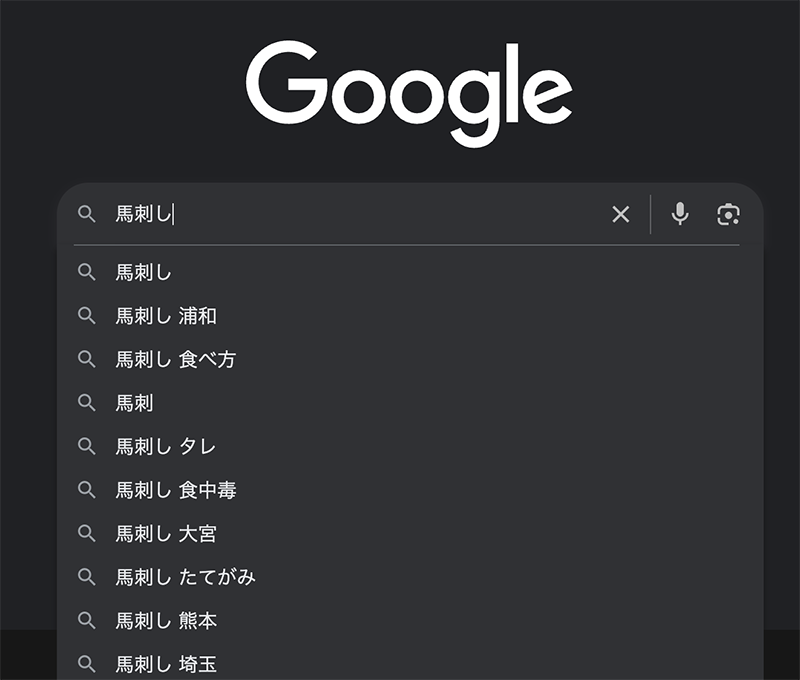Click inside the search text field
Image resolution: width=800 pixels, height=680 pixels.
[380, 214]
